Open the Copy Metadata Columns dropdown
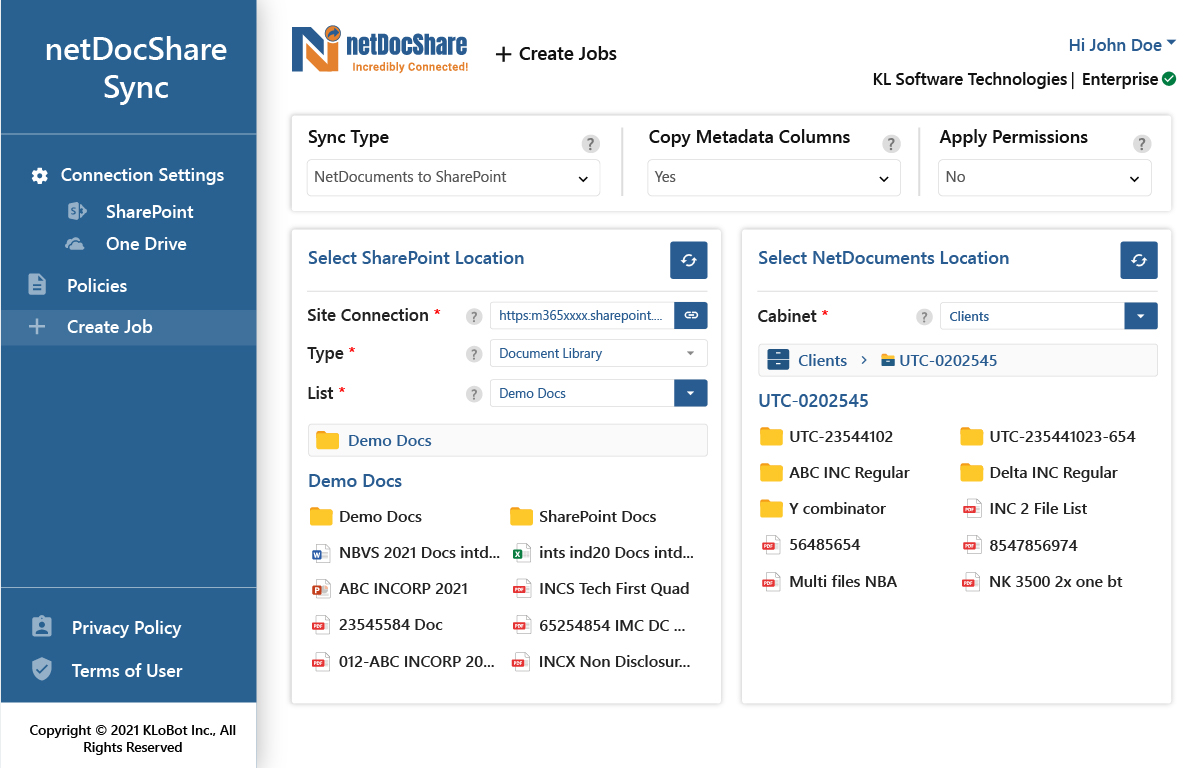Image resolution: width=1200 pixels, height=768 pixels. (774, 177)
